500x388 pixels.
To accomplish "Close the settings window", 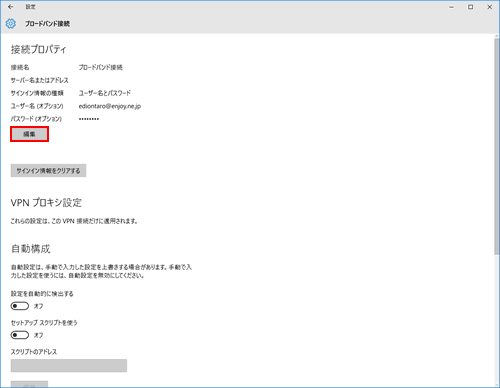I will pyautogui.click(x=489, y=7).
